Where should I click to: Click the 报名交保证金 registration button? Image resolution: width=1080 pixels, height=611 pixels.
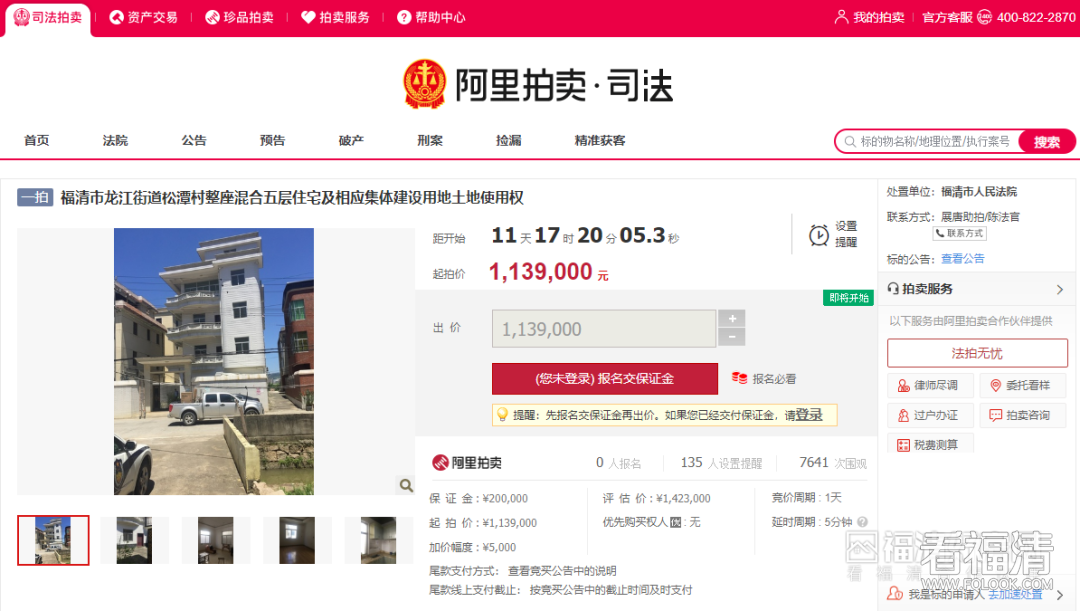[x=605, y=379]
